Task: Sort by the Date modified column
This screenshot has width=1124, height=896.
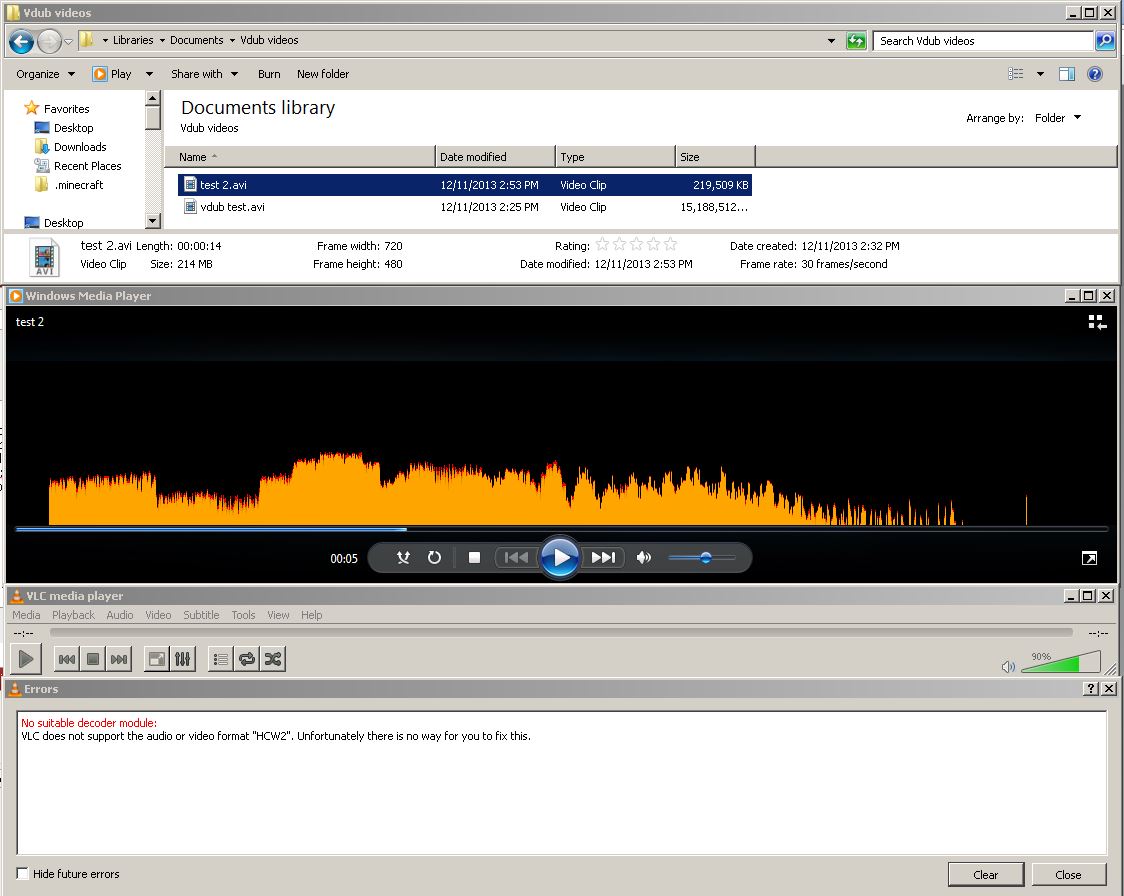Action: point(495,157)
